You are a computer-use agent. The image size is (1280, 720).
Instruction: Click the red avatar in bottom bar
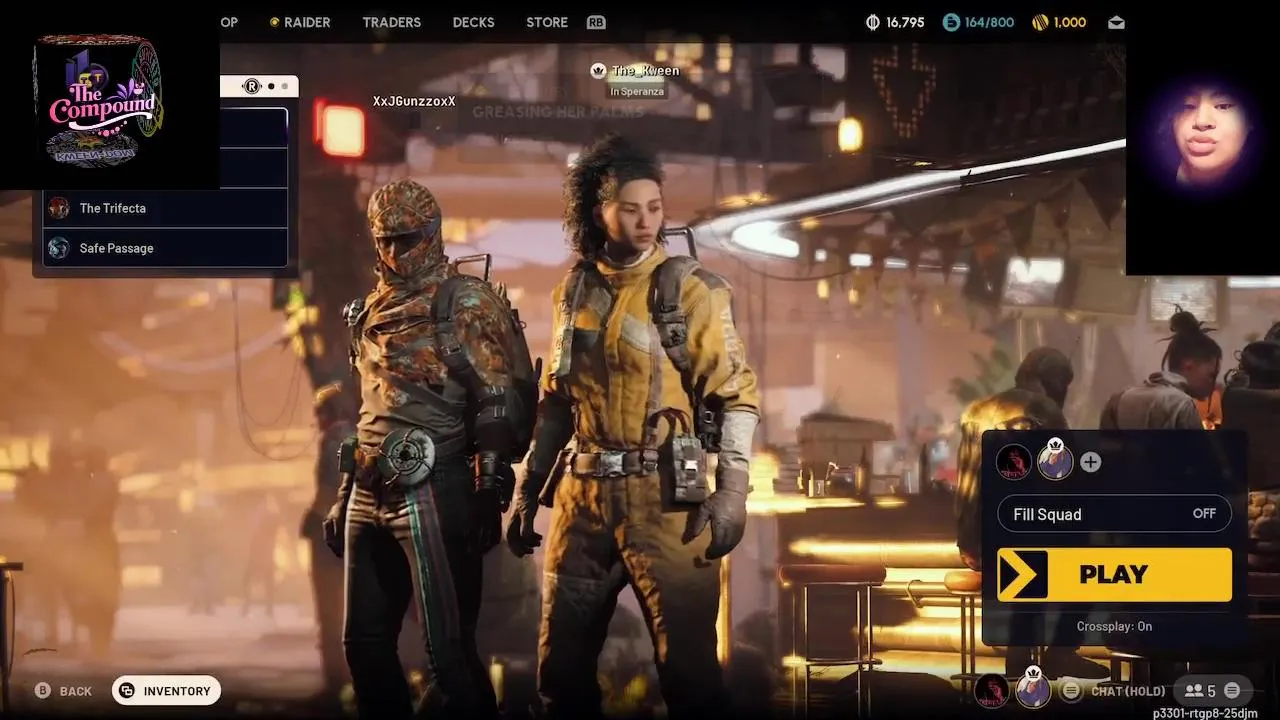coord(991,690)
